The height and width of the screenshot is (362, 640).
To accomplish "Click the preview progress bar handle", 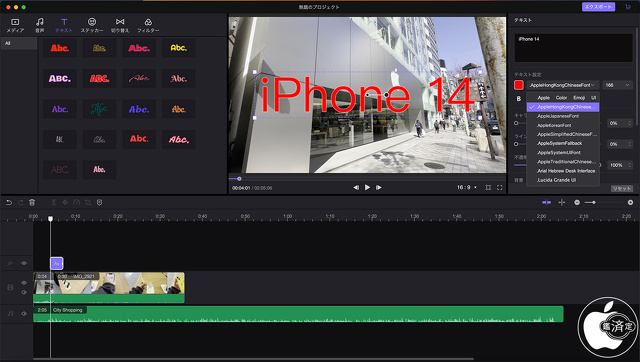I will tap(239, 178).
